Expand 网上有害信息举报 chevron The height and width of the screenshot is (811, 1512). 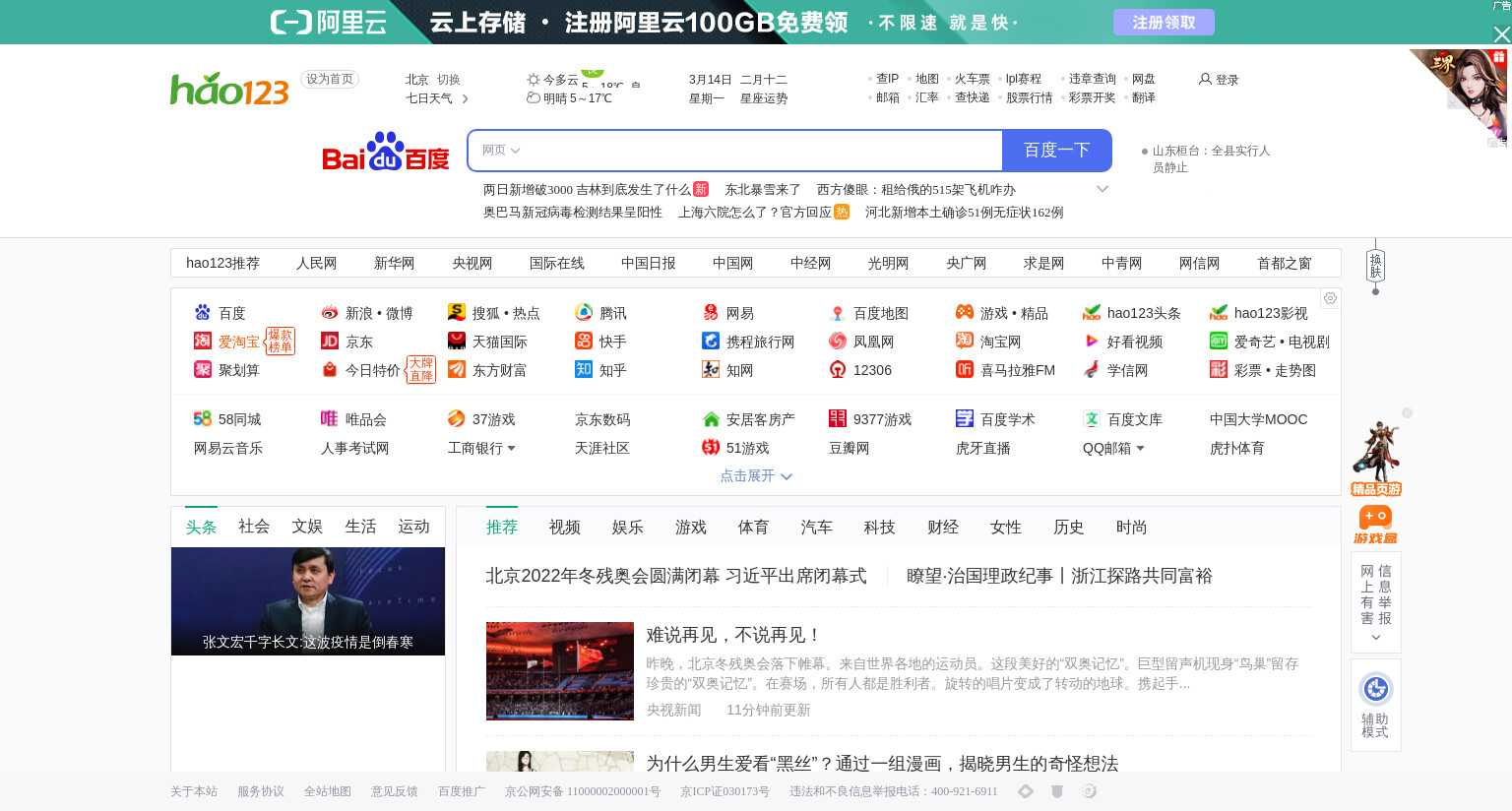click(x=1376, y=638)
